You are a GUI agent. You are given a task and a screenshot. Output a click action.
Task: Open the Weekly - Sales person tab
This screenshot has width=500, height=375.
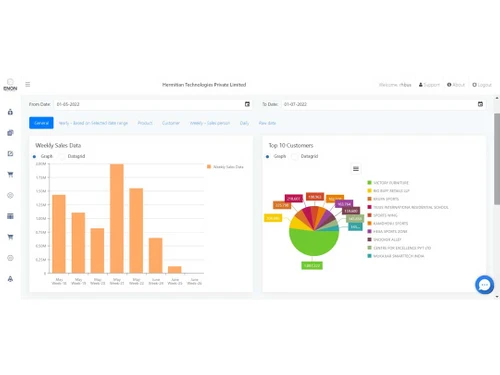[210, 123]
